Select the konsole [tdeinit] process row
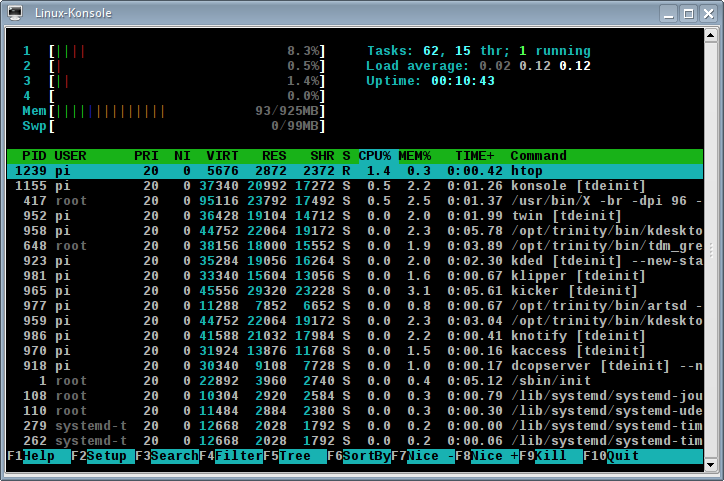This screenshot has height=481, width=724. pyautogui.click(x=355, y=186)
